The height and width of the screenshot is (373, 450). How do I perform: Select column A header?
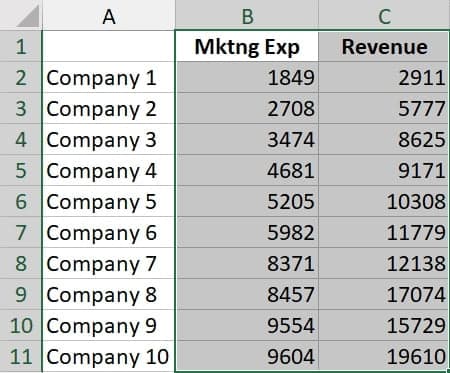pos(109,15)
